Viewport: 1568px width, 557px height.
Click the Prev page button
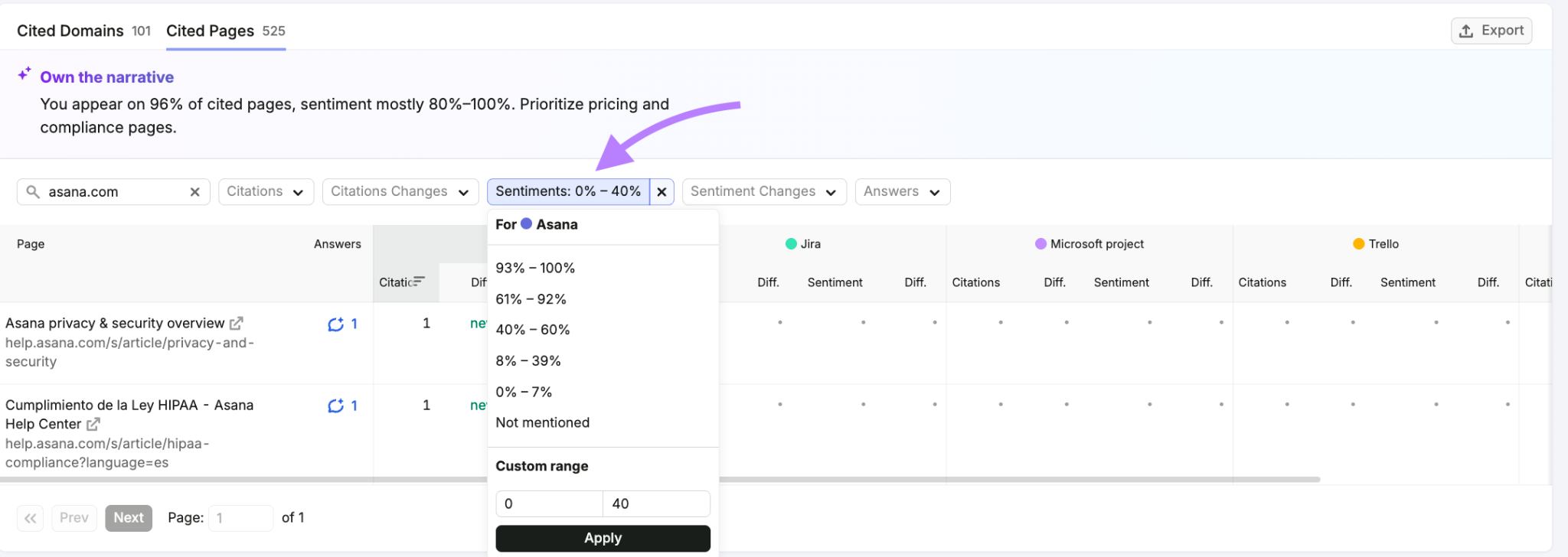tap(74, 518)
